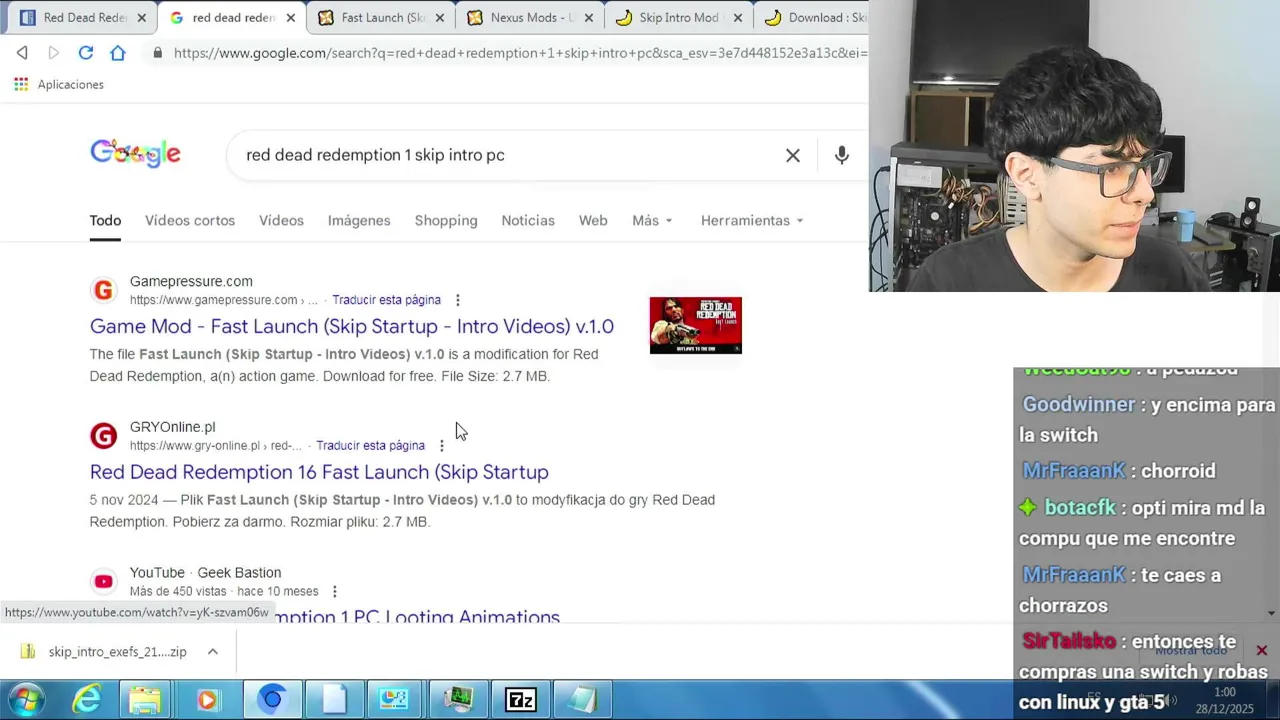Screen dimensions: 1280x720
Task: Click the Google logo
Action: [x=135, y=153]
